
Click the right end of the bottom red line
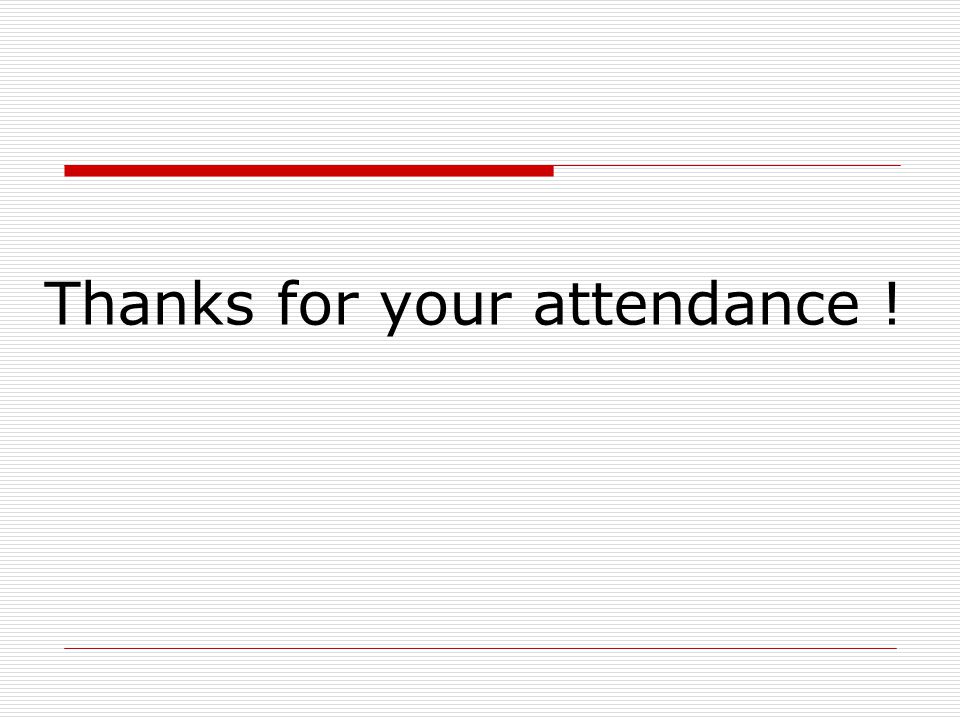pyautogui.click(x=894, y=648)
